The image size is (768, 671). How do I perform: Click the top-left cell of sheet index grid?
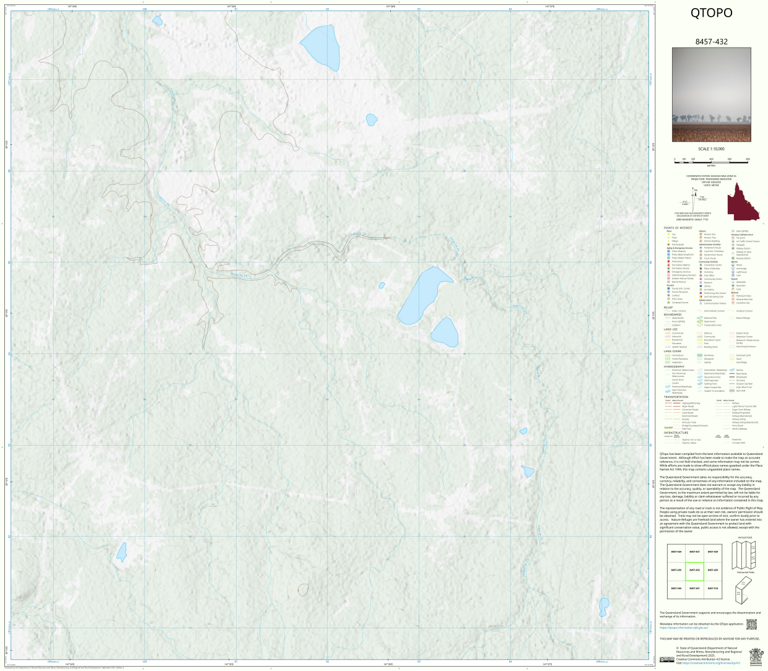pos(676,552)
